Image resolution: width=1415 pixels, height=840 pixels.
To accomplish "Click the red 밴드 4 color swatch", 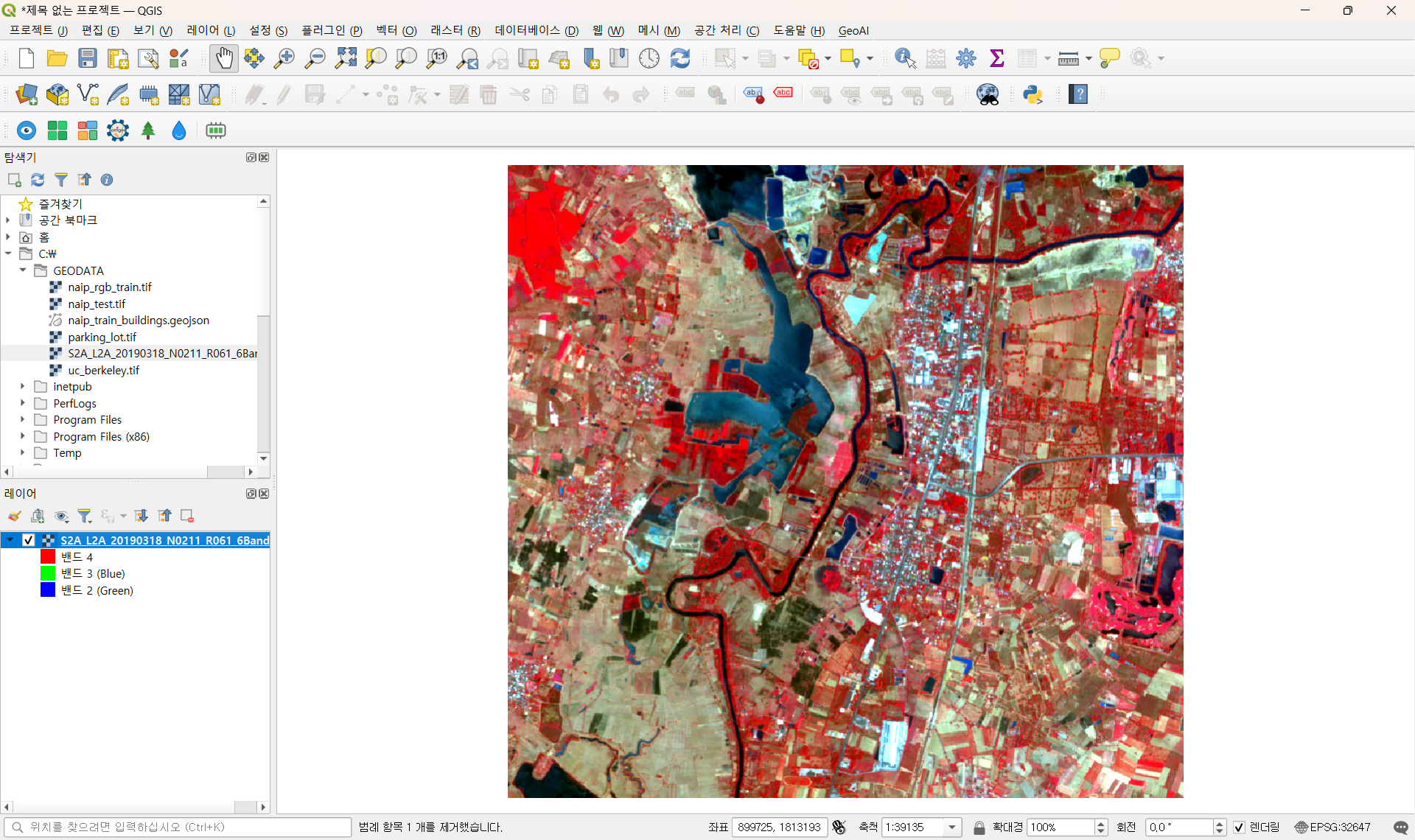I will point(48,557).
